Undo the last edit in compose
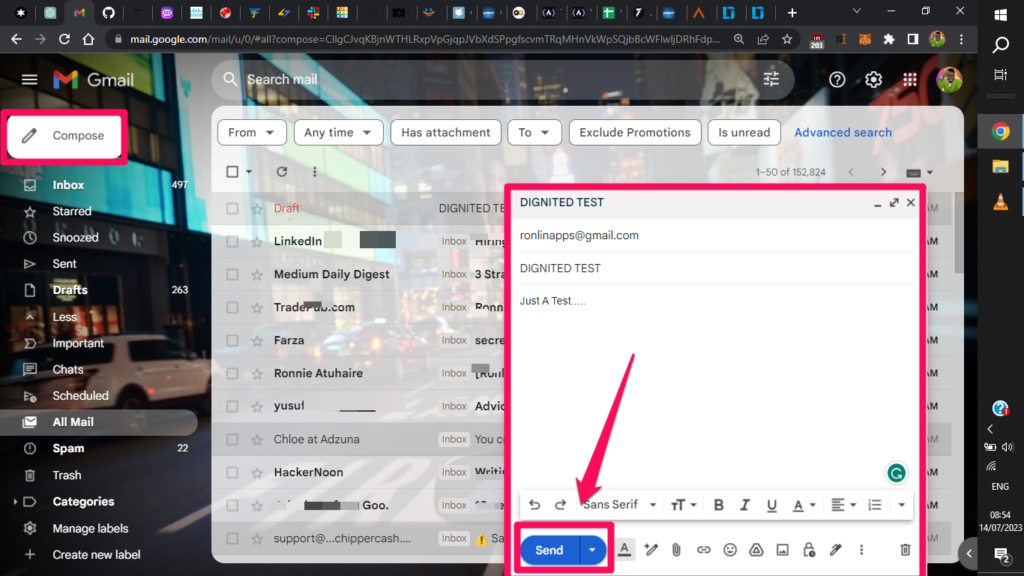 tap(534, 505)
